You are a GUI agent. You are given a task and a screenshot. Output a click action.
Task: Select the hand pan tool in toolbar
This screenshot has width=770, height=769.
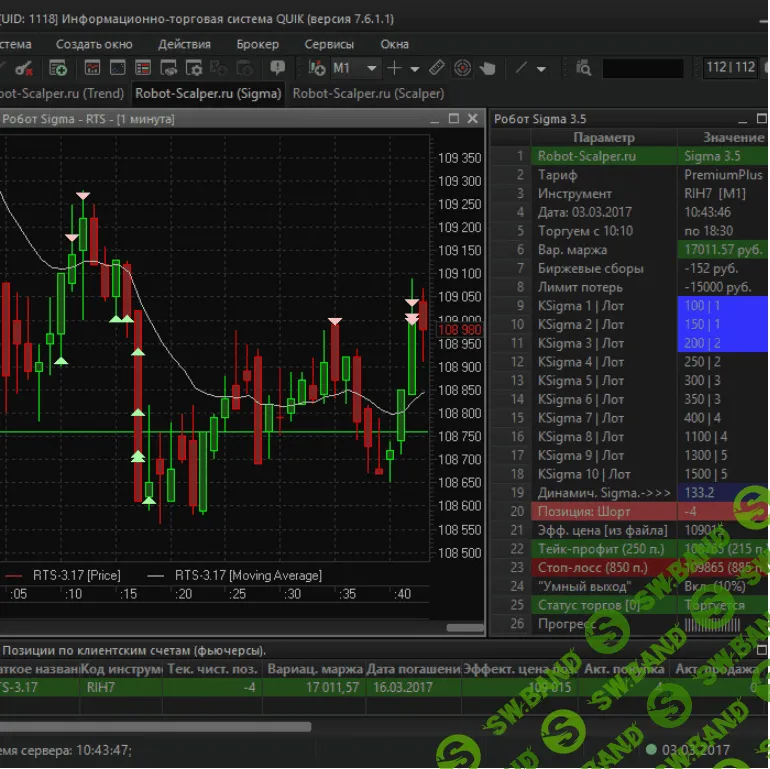point(488,68)
